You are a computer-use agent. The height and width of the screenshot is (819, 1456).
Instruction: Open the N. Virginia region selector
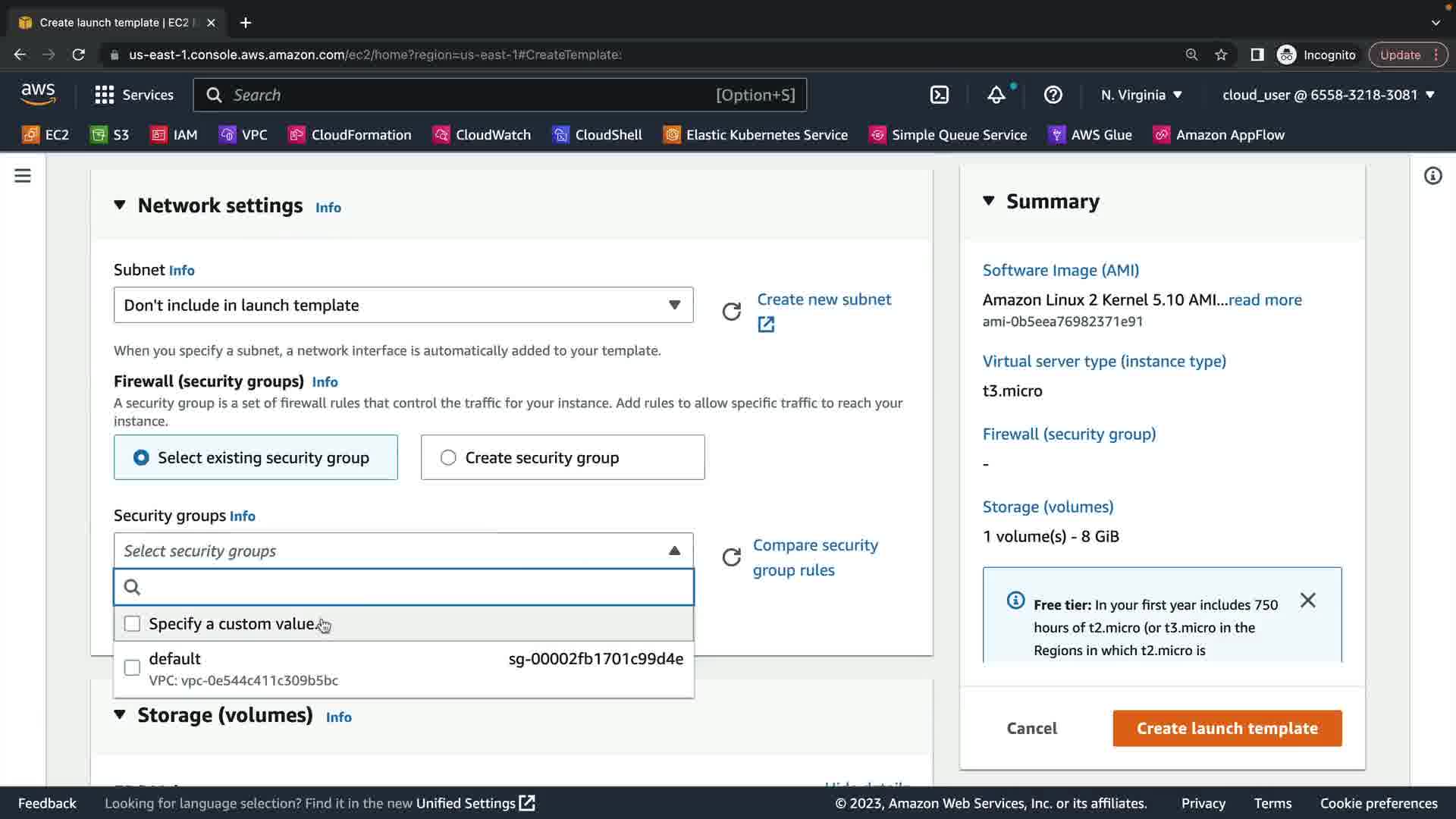pyautogui.click(x=1141, y=95)
